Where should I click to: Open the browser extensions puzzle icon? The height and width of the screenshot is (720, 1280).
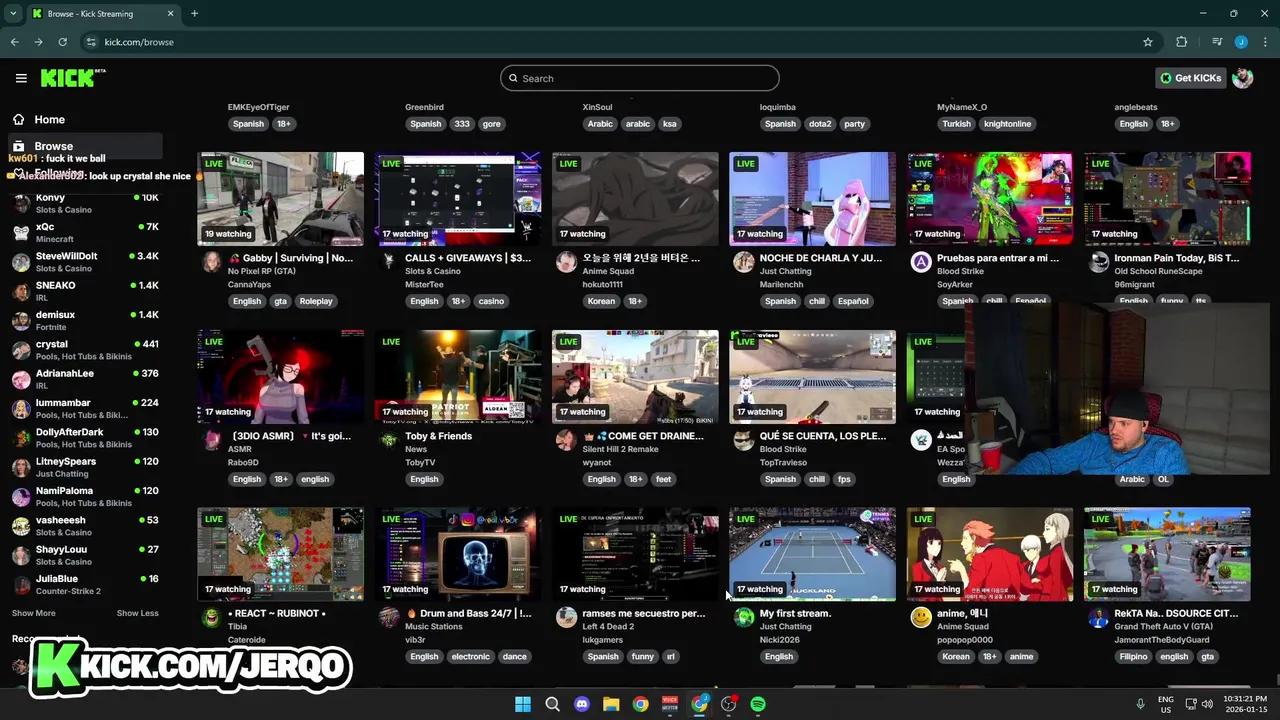(x=1182, y=42)
